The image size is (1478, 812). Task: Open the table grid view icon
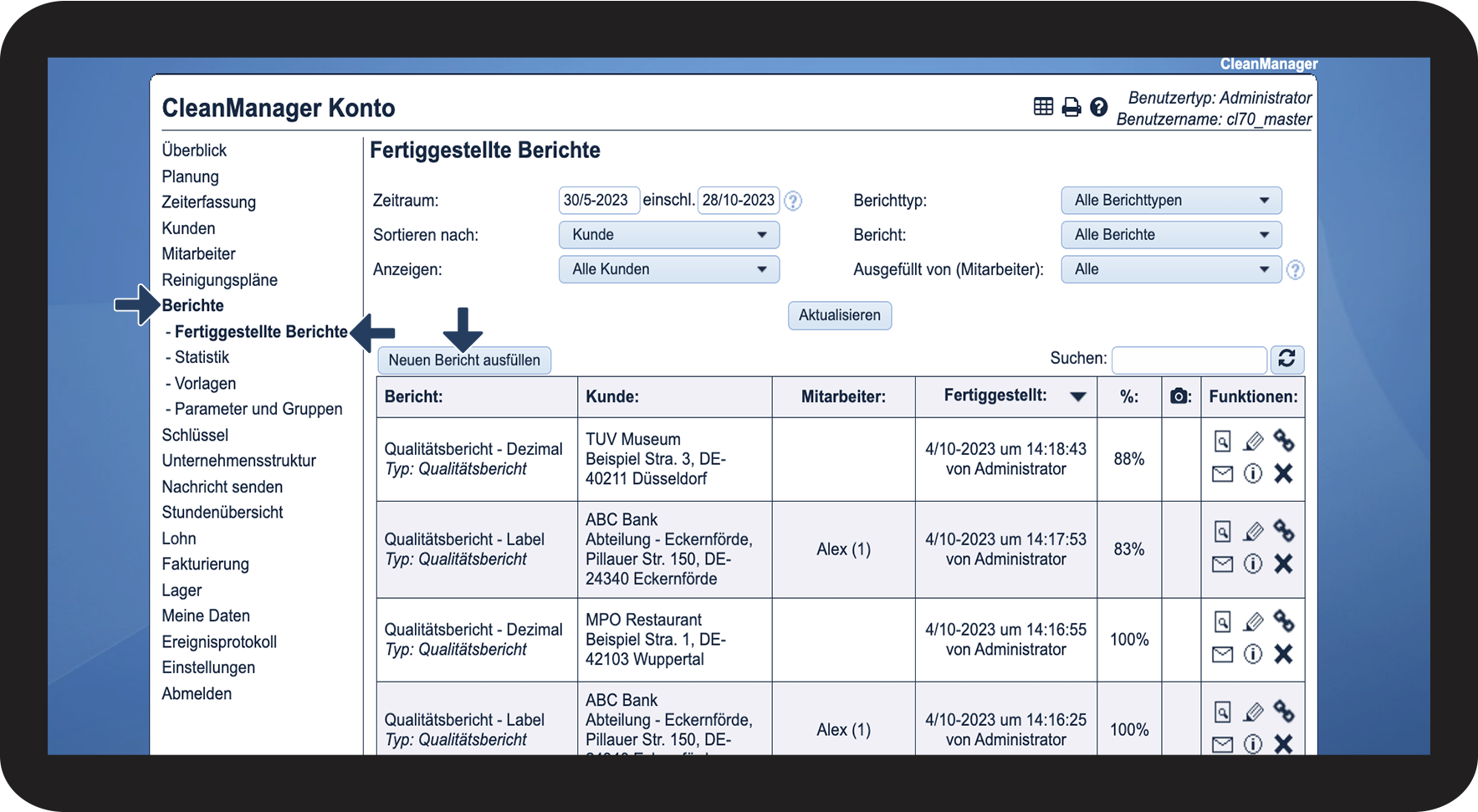coord(1043,106)
